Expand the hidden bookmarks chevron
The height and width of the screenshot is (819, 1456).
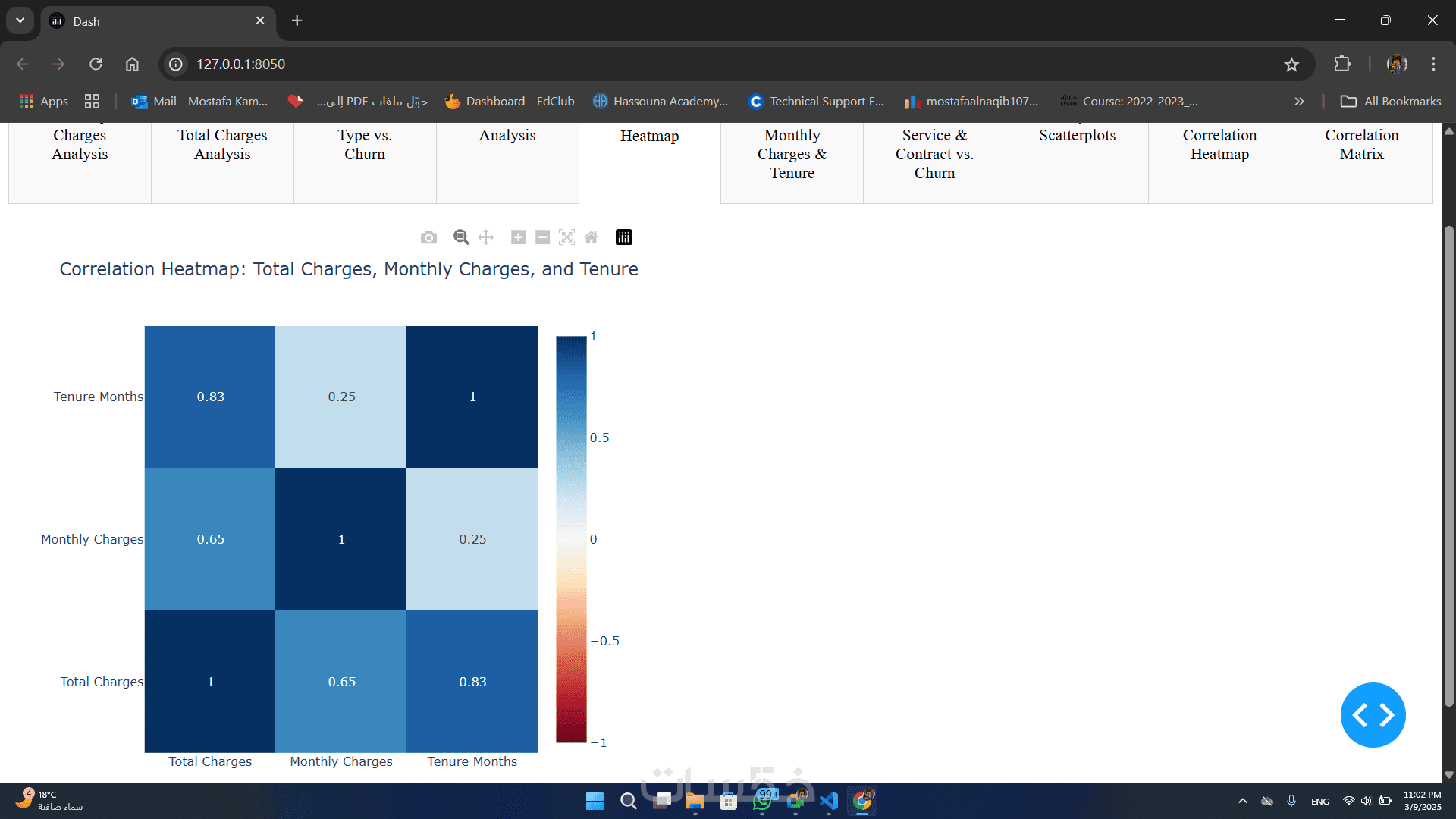(1299, 102)
